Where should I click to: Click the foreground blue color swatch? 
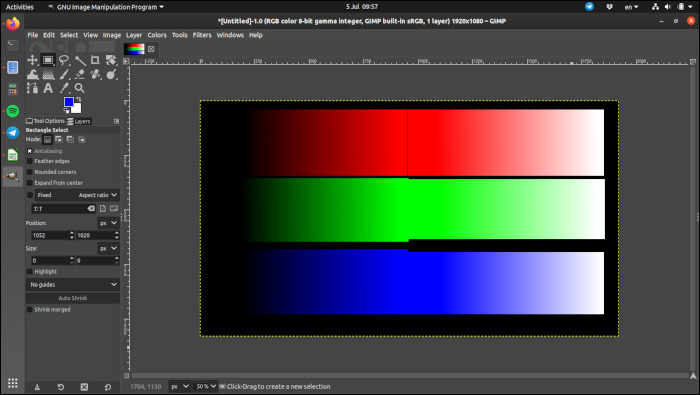(x=68, y=102)
